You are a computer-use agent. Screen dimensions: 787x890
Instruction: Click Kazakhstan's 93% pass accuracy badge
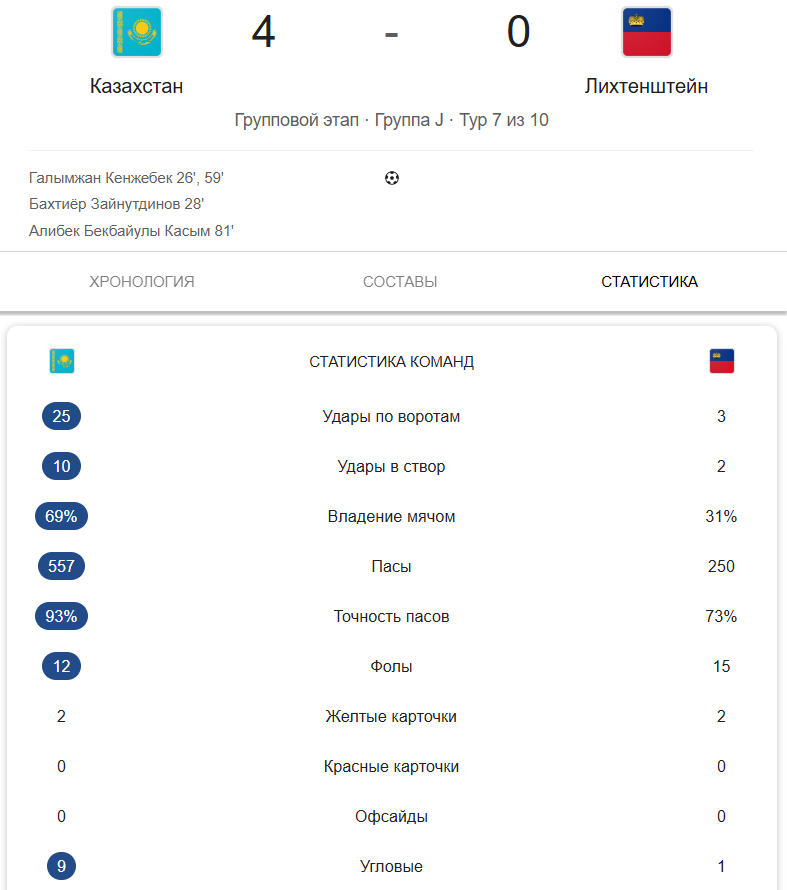coord(61,616)
